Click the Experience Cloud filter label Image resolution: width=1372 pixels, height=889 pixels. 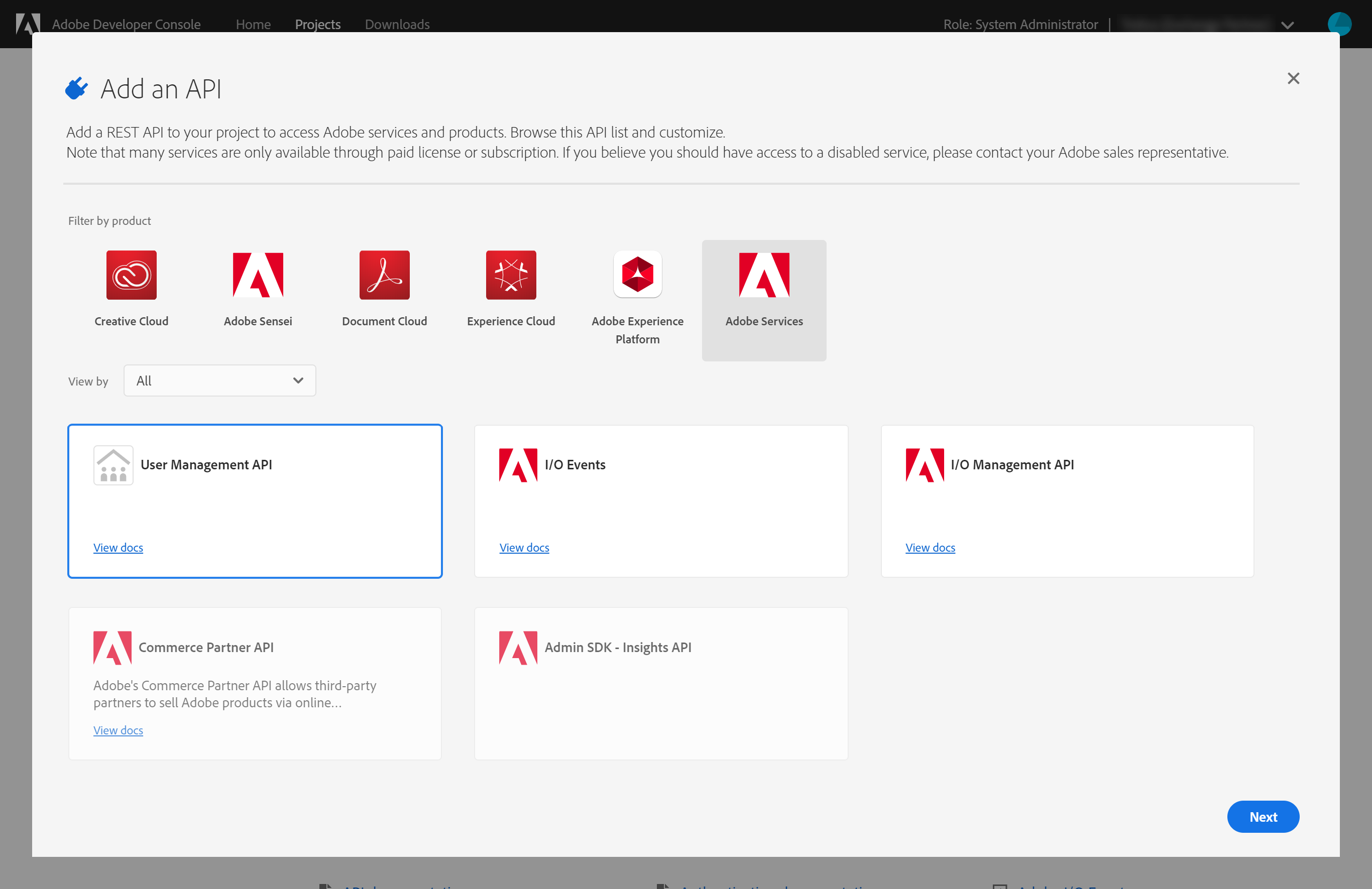pos(511,321)
